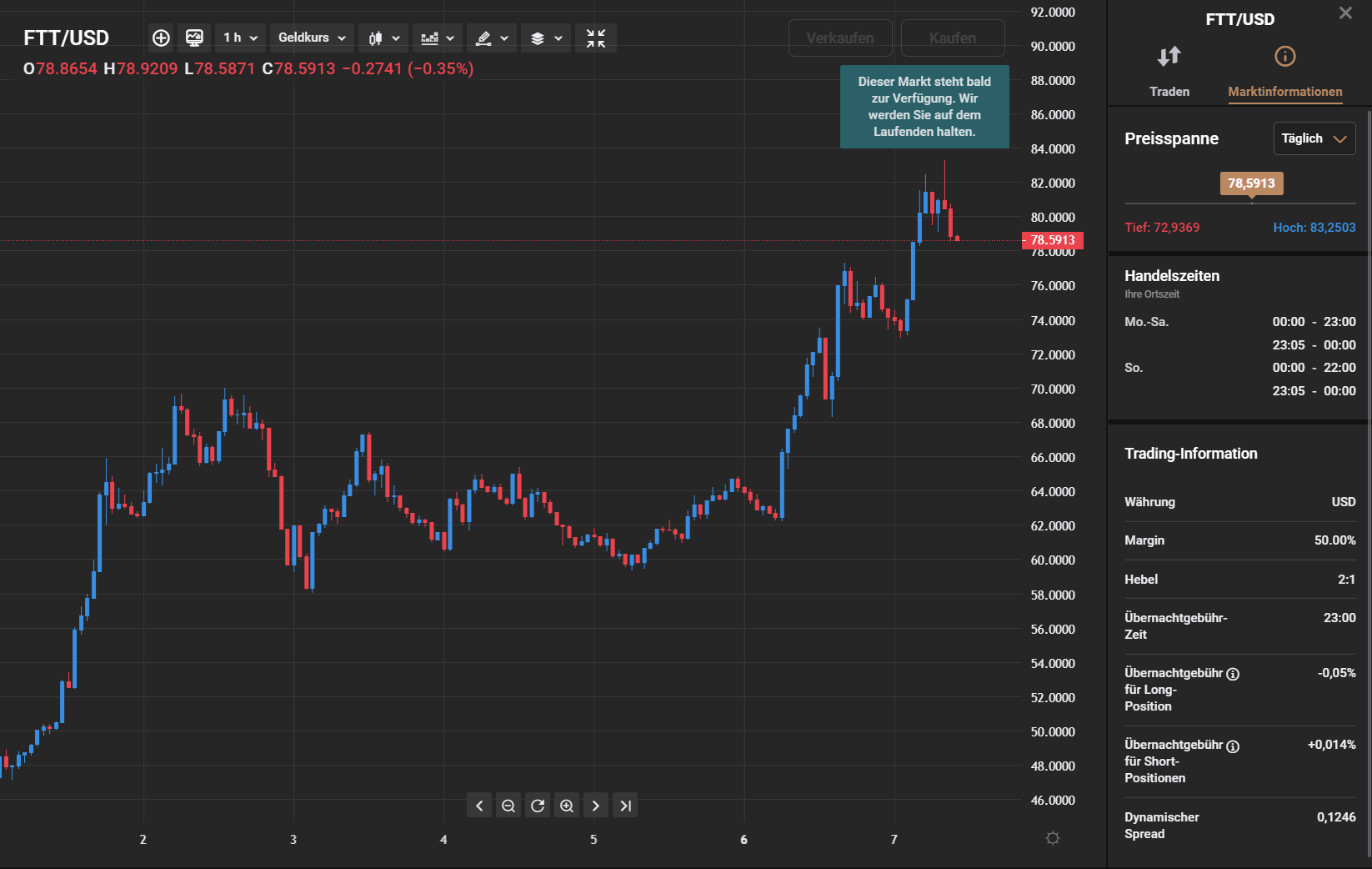Open the drawing tools dropdown

tap(492, 38)
